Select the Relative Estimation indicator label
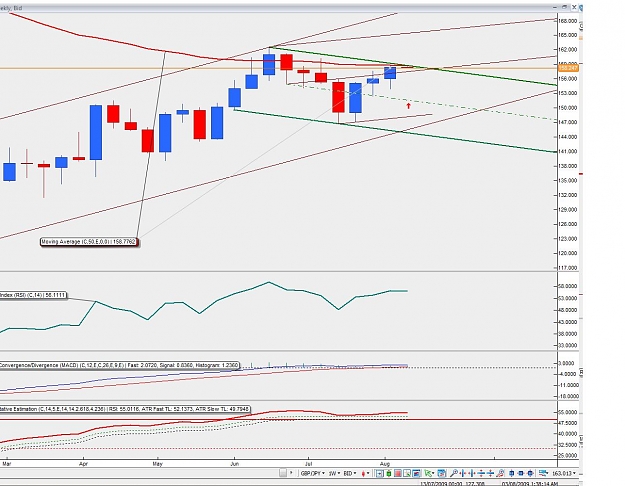625x486 pixels. click(125, 409)
